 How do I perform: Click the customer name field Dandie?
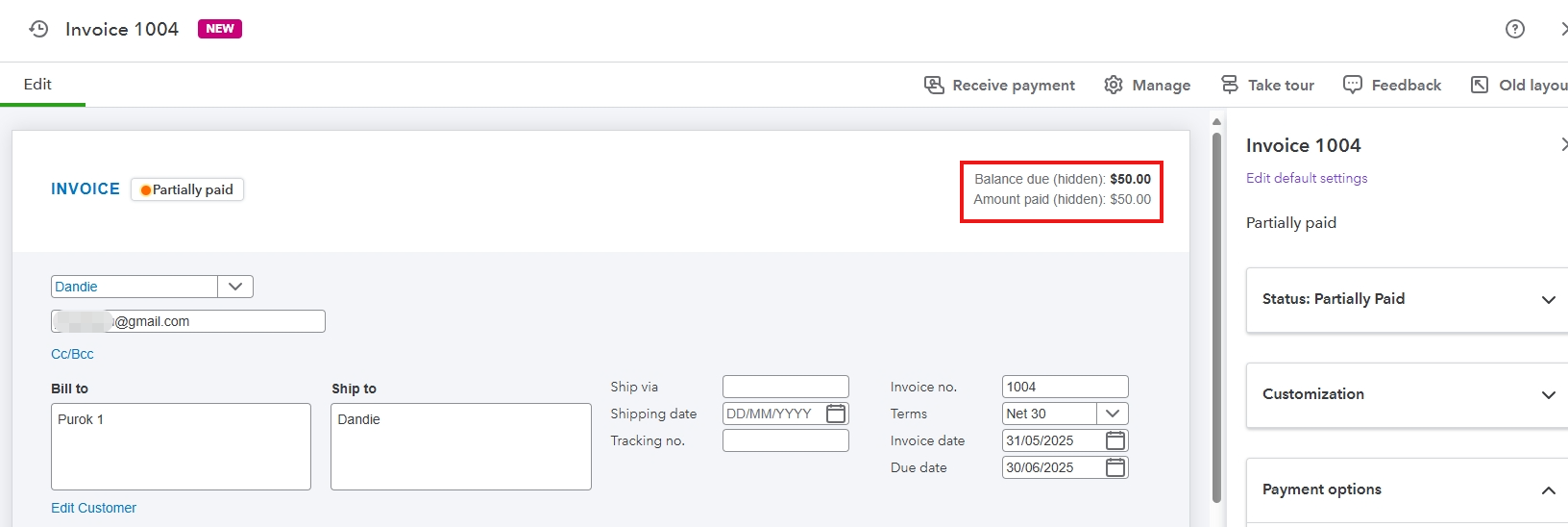pos(135,287)
